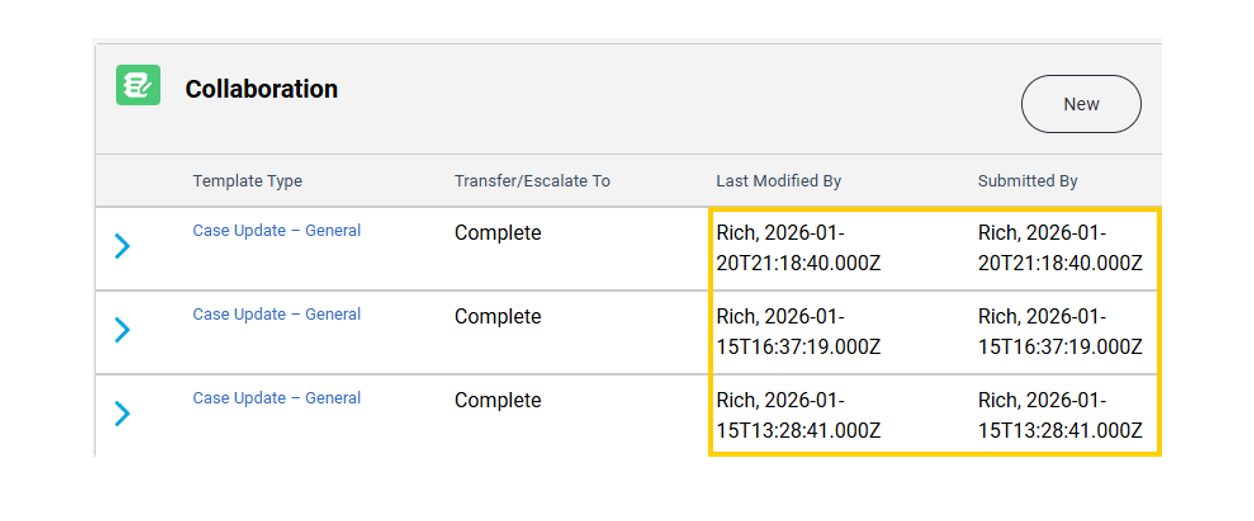Click the Transfer/Escalate To column header
Screen dimensions: 1254x521
click(532, 181)
